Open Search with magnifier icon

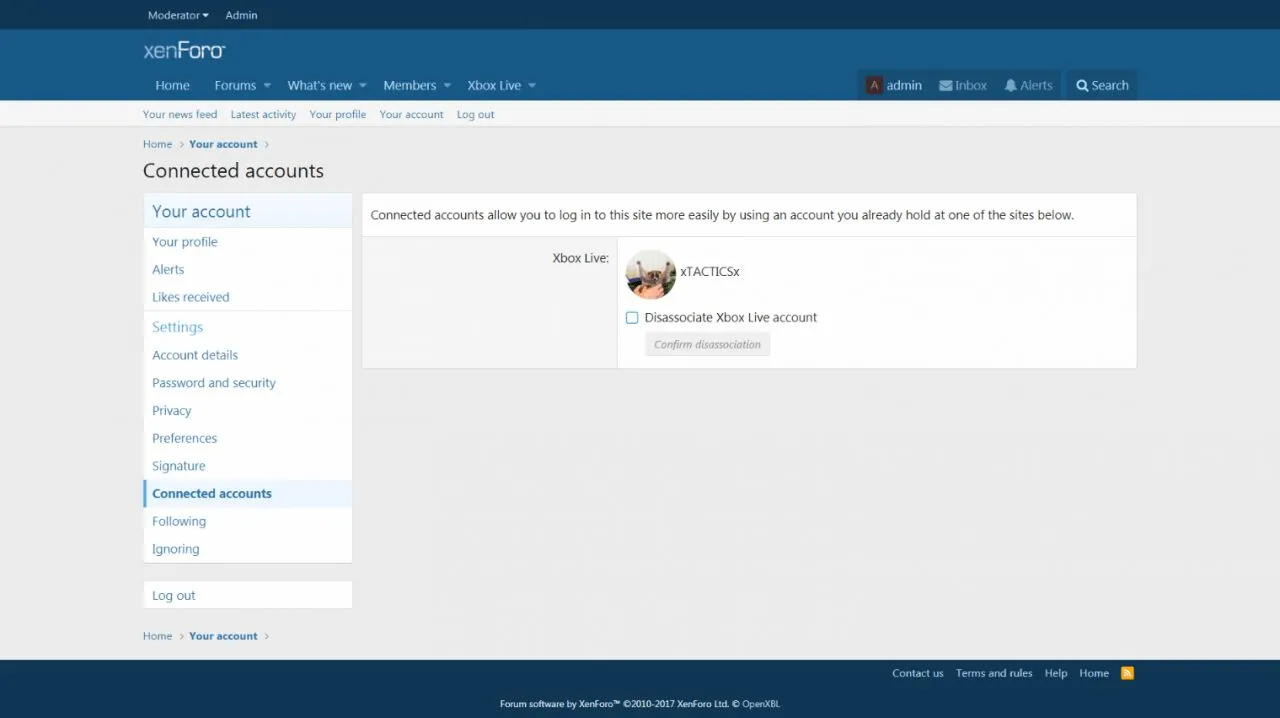pos(1102,86)
